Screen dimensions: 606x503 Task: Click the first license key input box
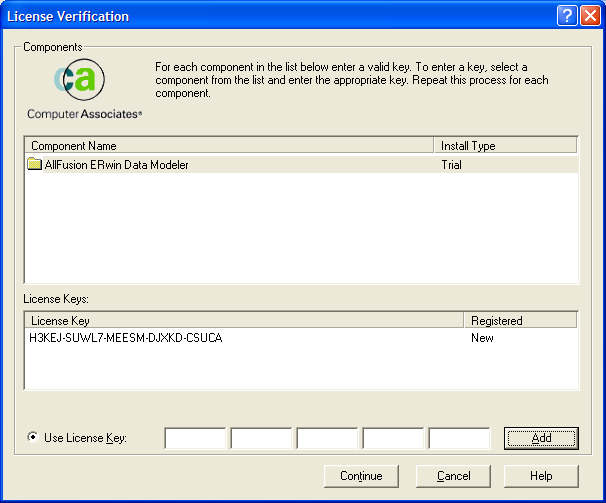pyautogui.click(x=195, y=438)
